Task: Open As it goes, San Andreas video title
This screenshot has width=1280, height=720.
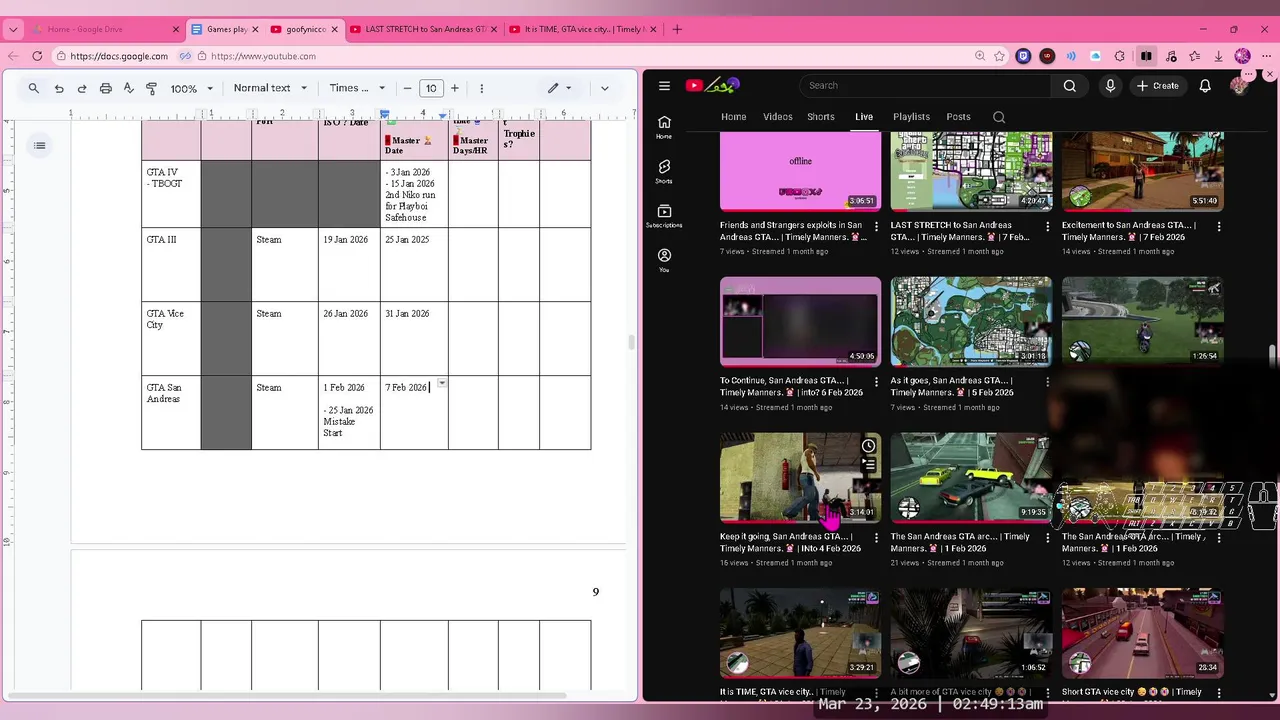Action: [x=953, y=386]
